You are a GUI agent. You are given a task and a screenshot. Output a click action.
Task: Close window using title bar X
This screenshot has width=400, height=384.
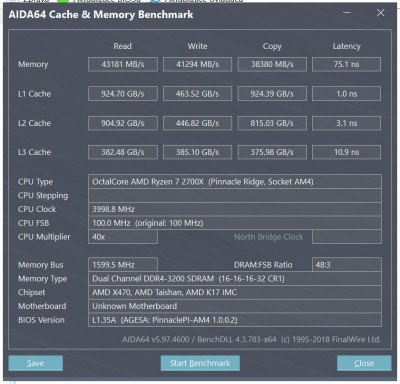click(380, 13)
